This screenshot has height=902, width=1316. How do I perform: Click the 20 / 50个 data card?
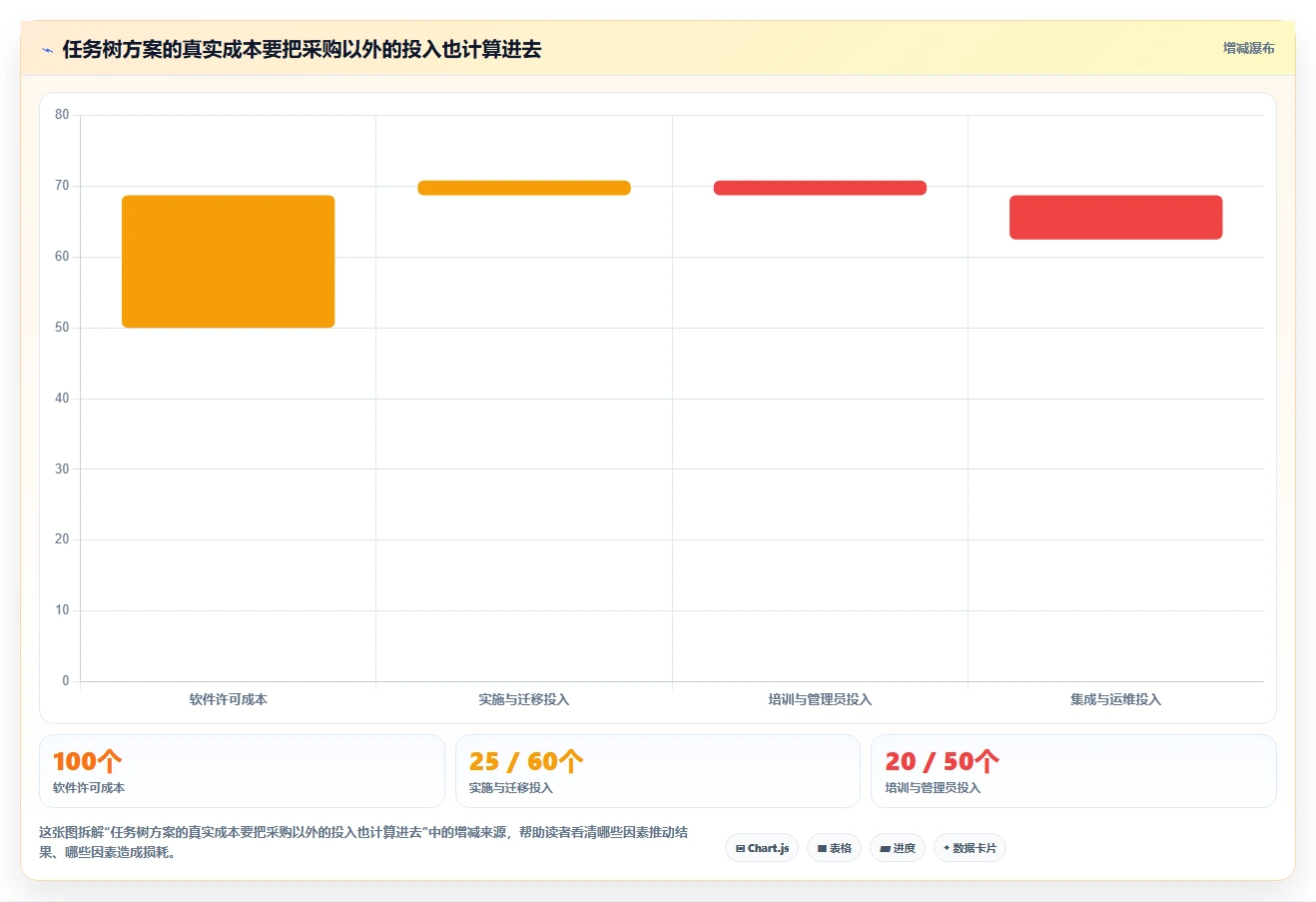tap(1073, 771)
